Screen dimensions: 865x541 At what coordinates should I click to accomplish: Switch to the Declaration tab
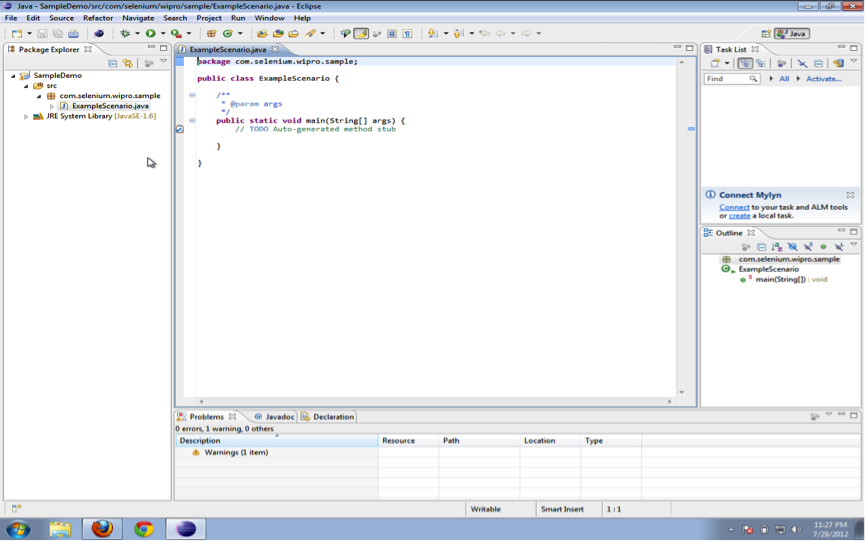pyautogui.click(x=328, y=417)
